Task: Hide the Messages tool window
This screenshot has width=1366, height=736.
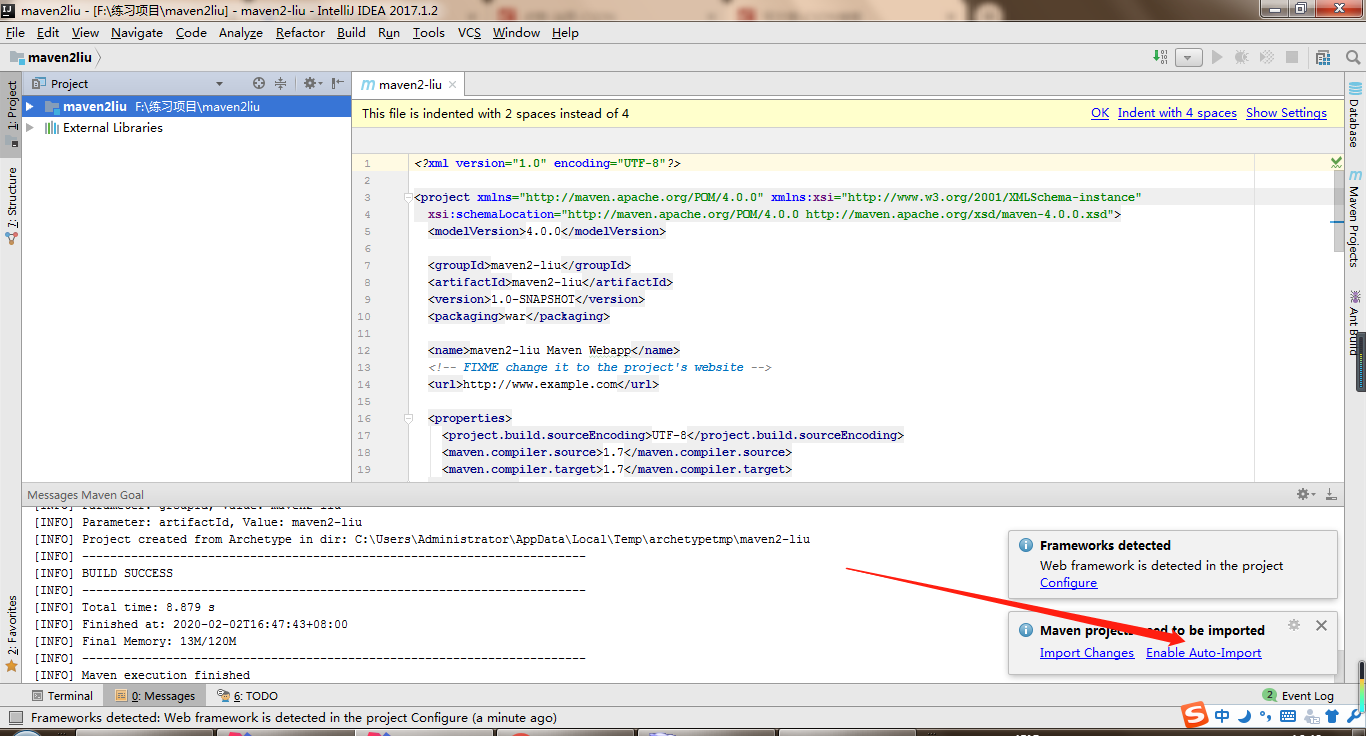Action: tap(1331, 494)
